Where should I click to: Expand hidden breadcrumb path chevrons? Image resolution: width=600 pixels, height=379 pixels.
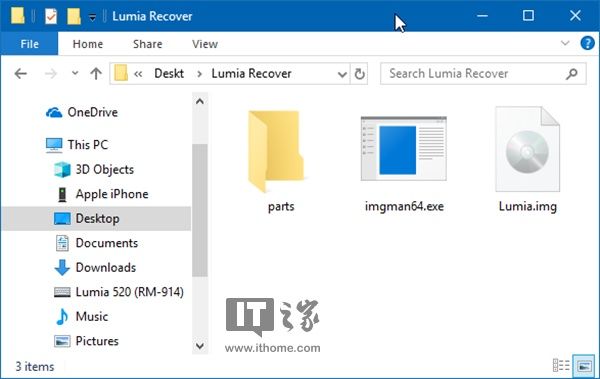pyautogui.click(x=138, y=74)
